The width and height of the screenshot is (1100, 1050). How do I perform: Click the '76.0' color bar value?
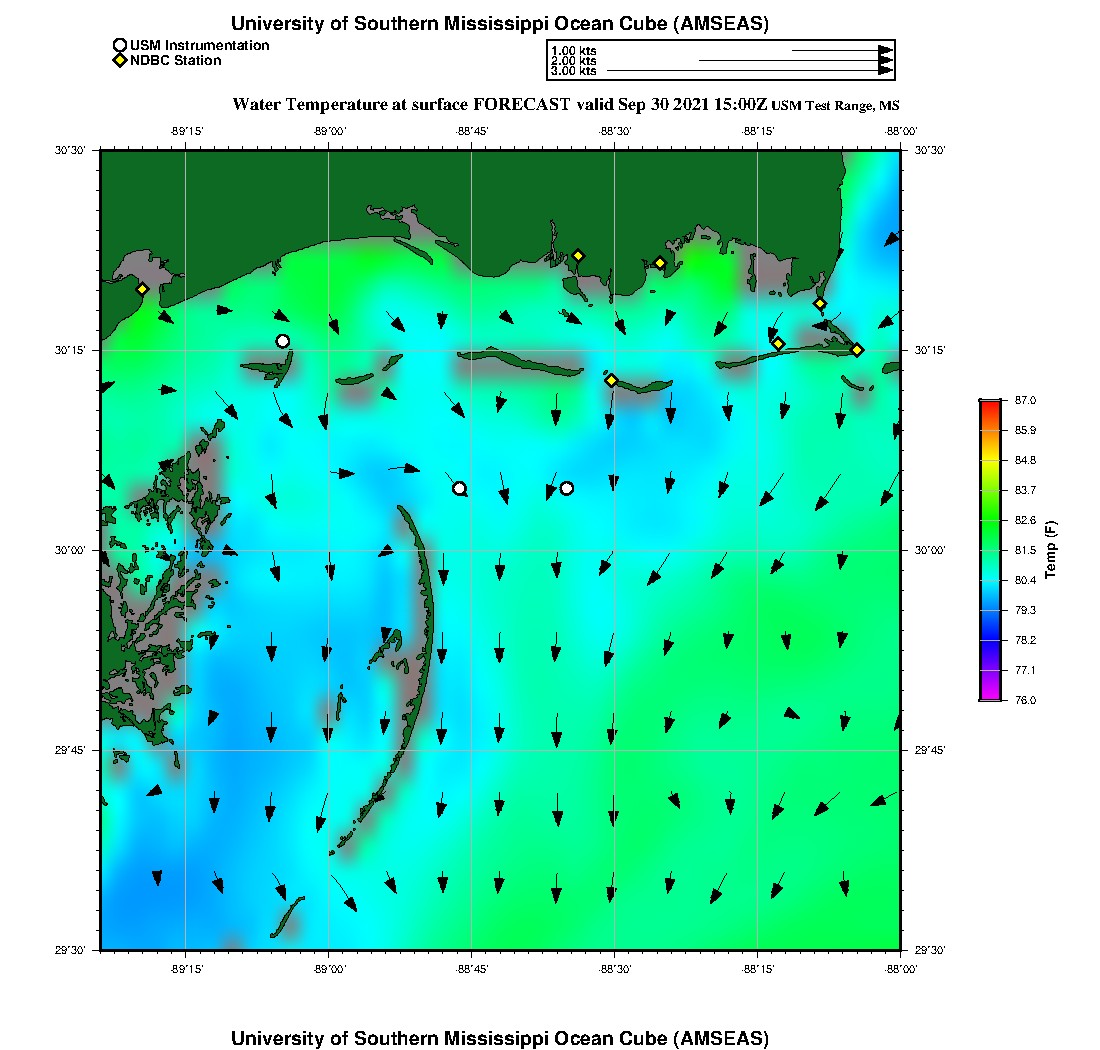[1026, 700]
